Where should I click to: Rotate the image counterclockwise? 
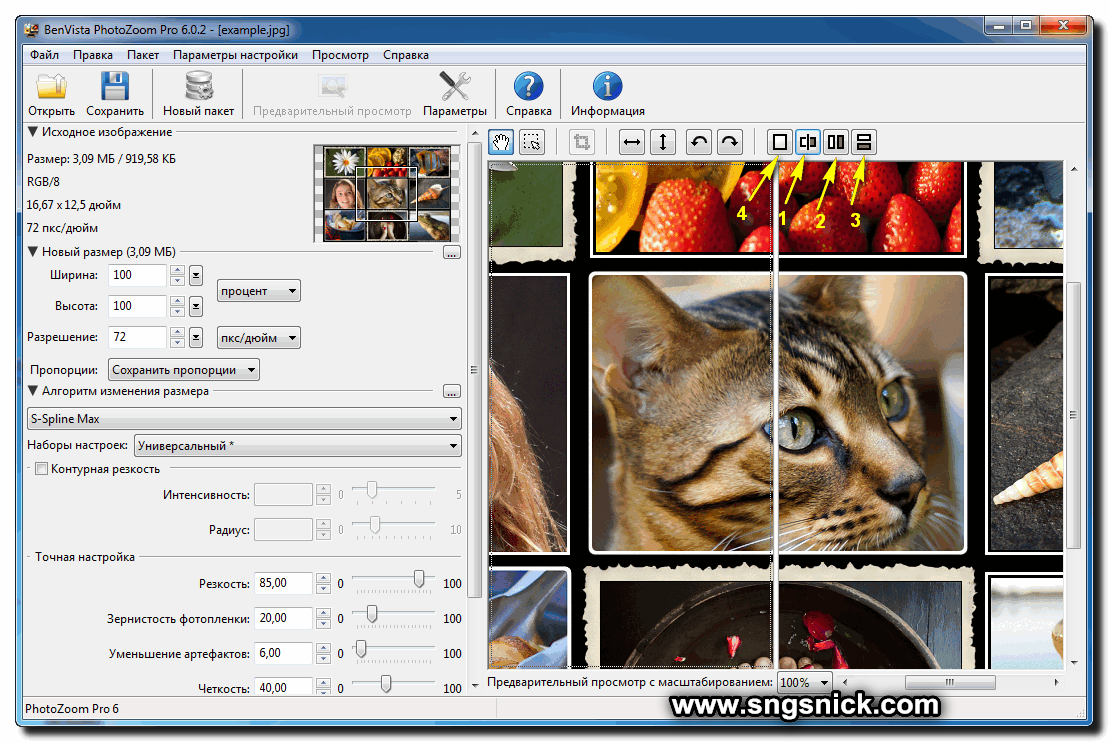tap(699, 142)
